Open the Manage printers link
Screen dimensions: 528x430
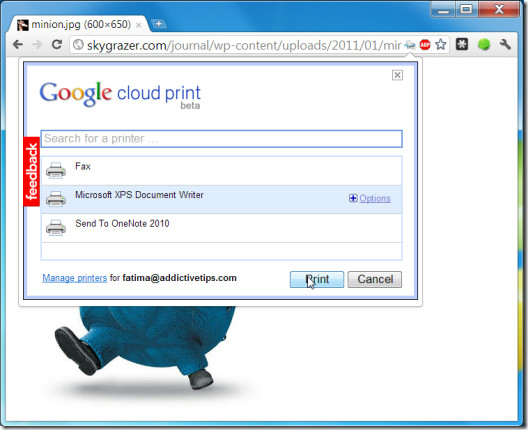coord(74,278)
